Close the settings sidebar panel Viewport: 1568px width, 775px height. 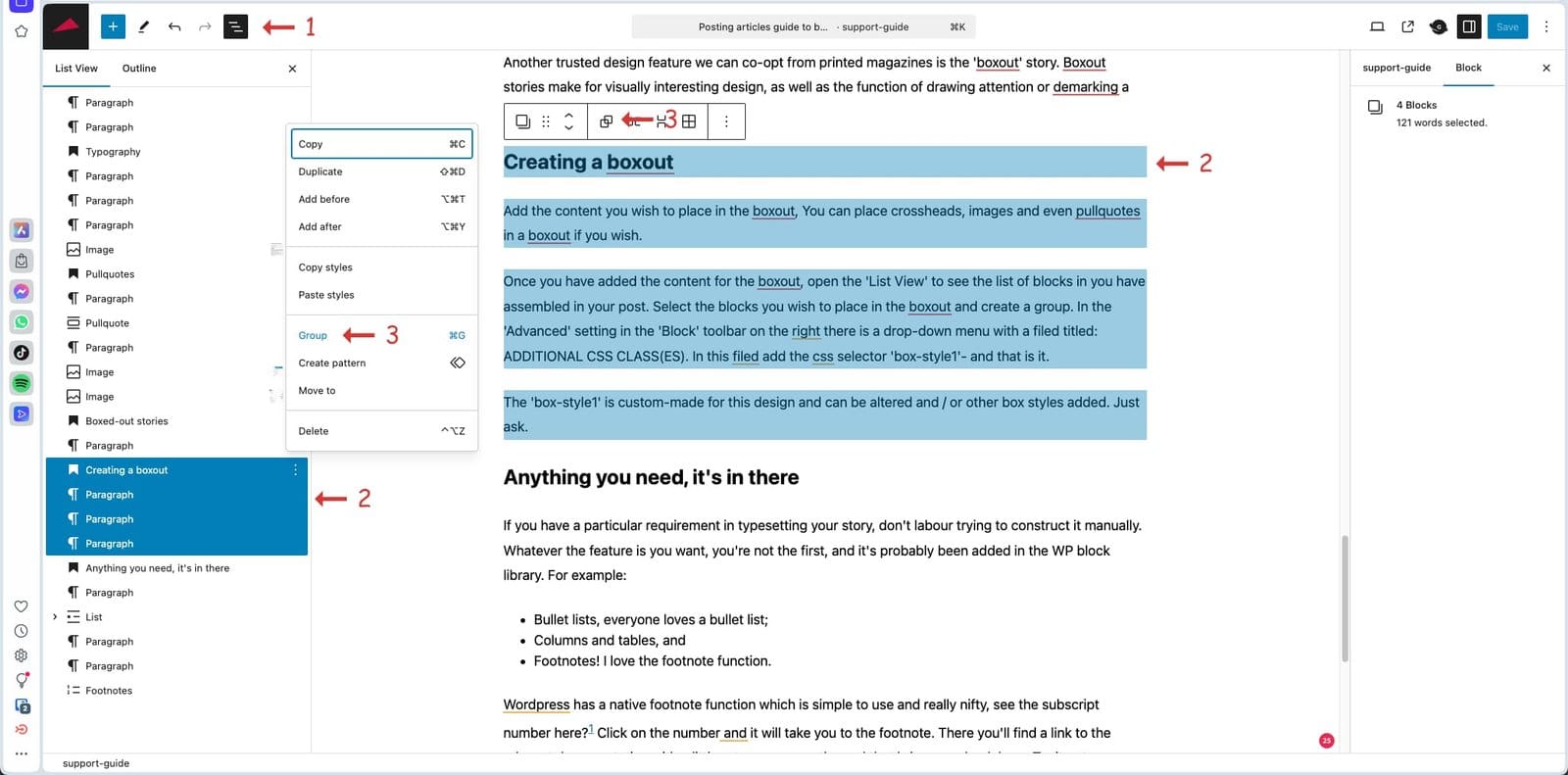click(1546, 68)
